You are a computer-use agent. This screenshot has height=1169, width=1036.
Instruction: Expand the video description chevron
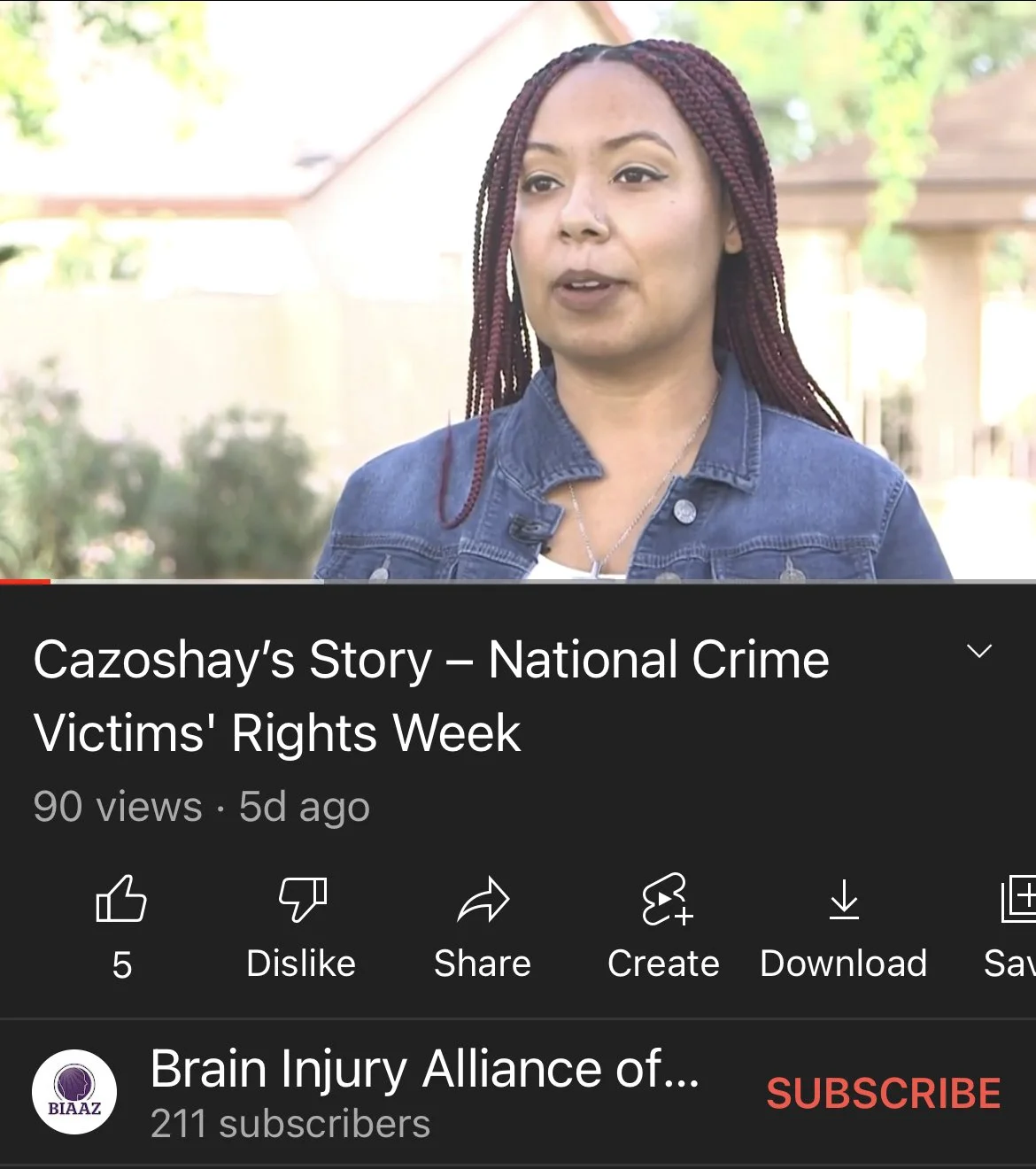coord(979,652)
